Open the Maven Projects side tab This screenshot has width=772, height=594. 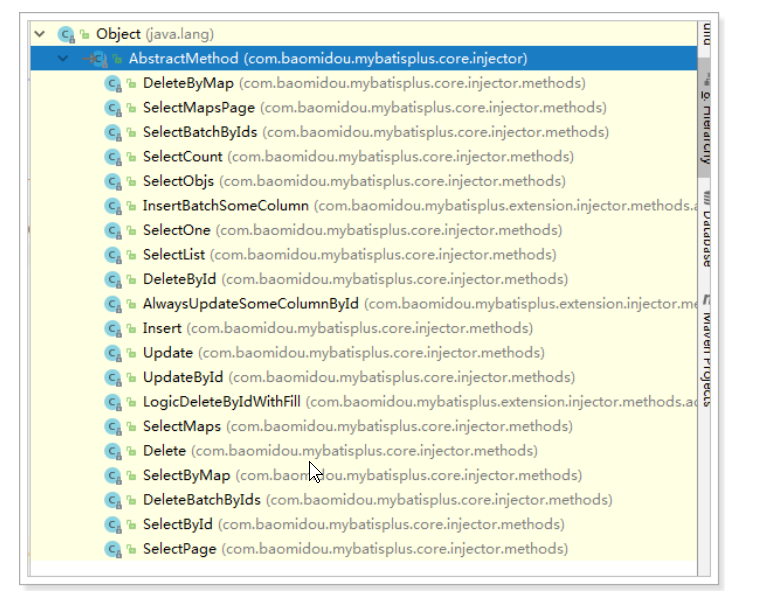(x=706, y=351)
